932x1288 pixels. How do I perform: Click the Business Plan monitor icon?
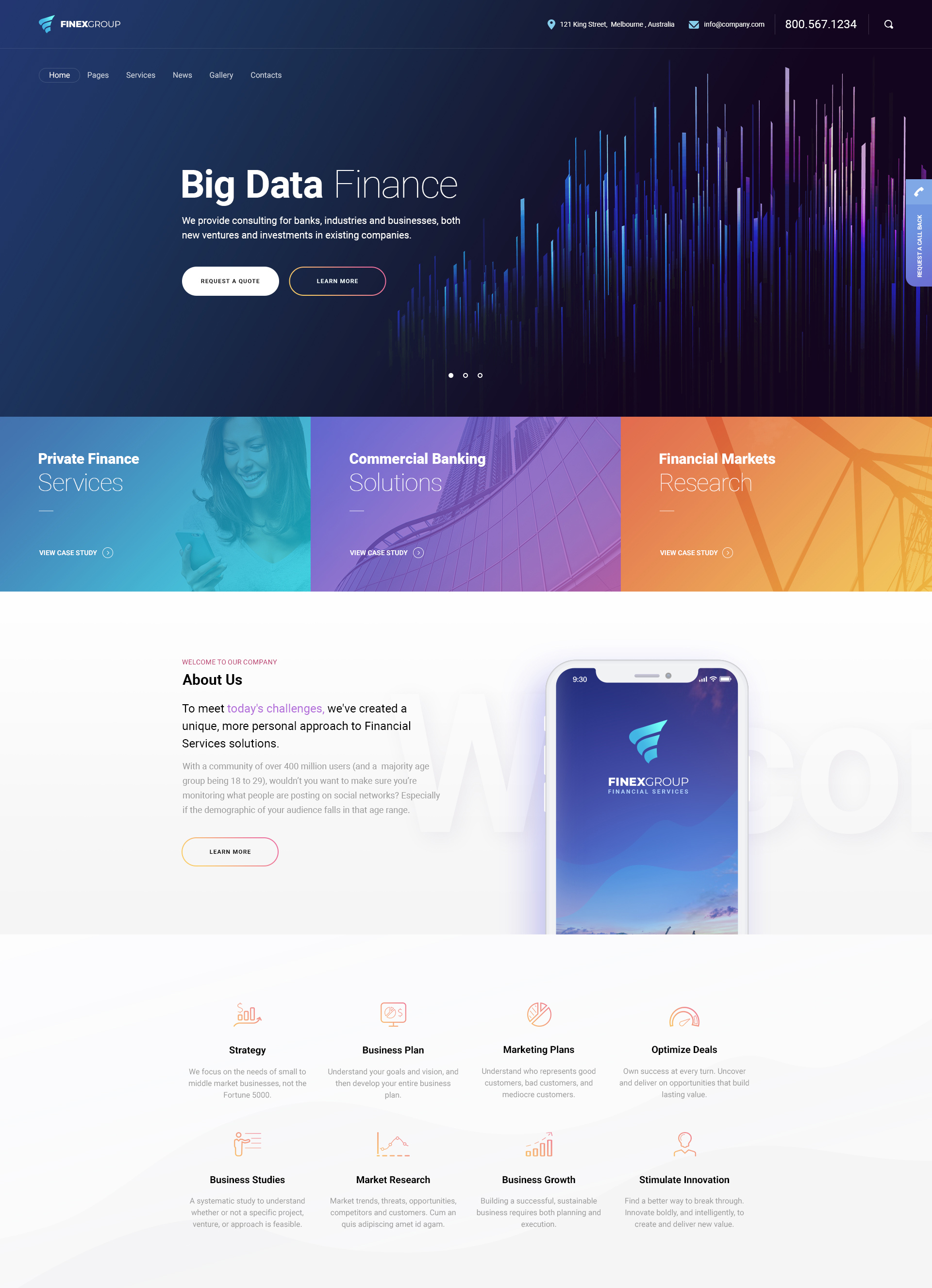click(393, 1013)
